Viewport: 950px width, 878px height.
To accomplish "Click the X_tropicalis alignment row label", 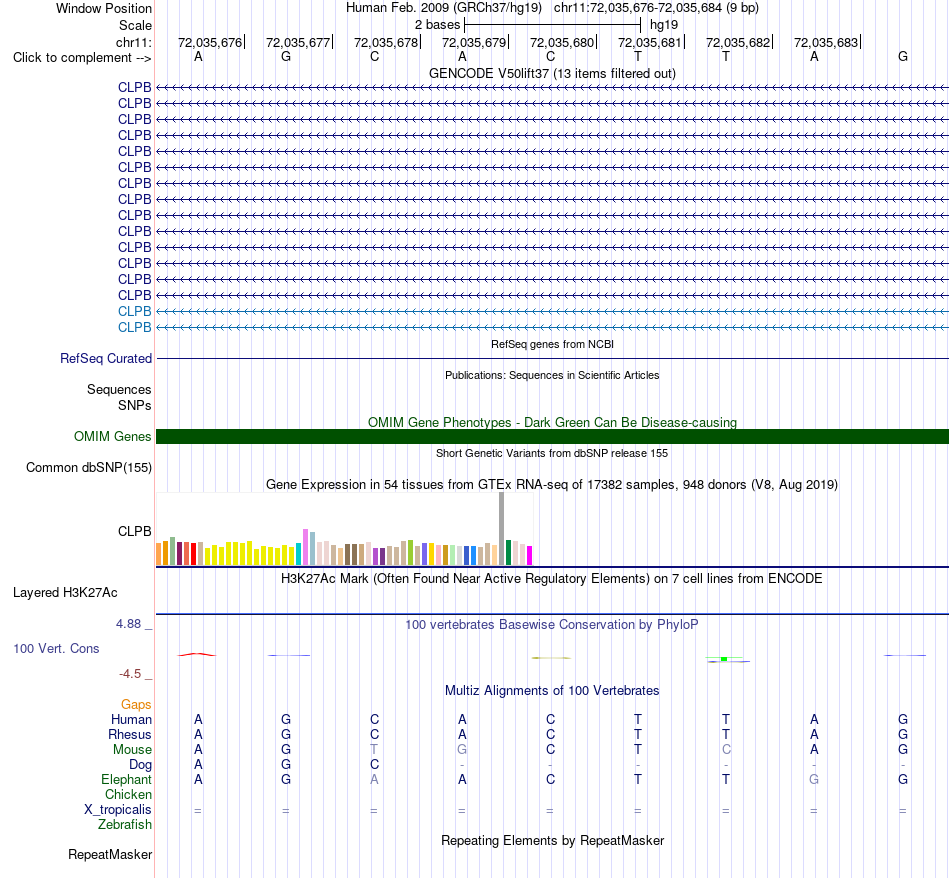I will pyautogui.click(x=118, y=810).
